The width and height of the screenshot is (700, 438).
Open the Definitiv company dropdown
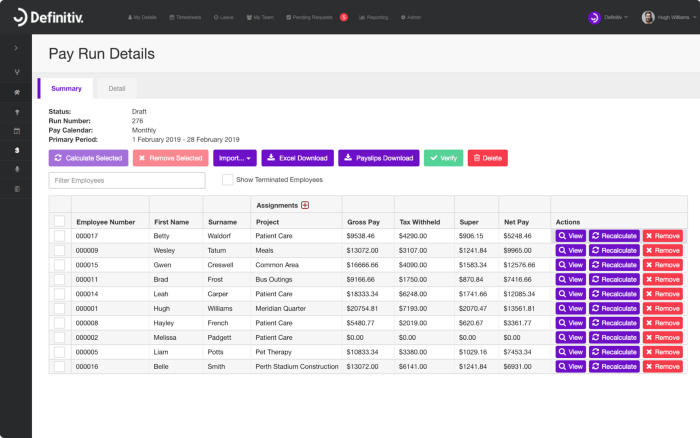608,17
